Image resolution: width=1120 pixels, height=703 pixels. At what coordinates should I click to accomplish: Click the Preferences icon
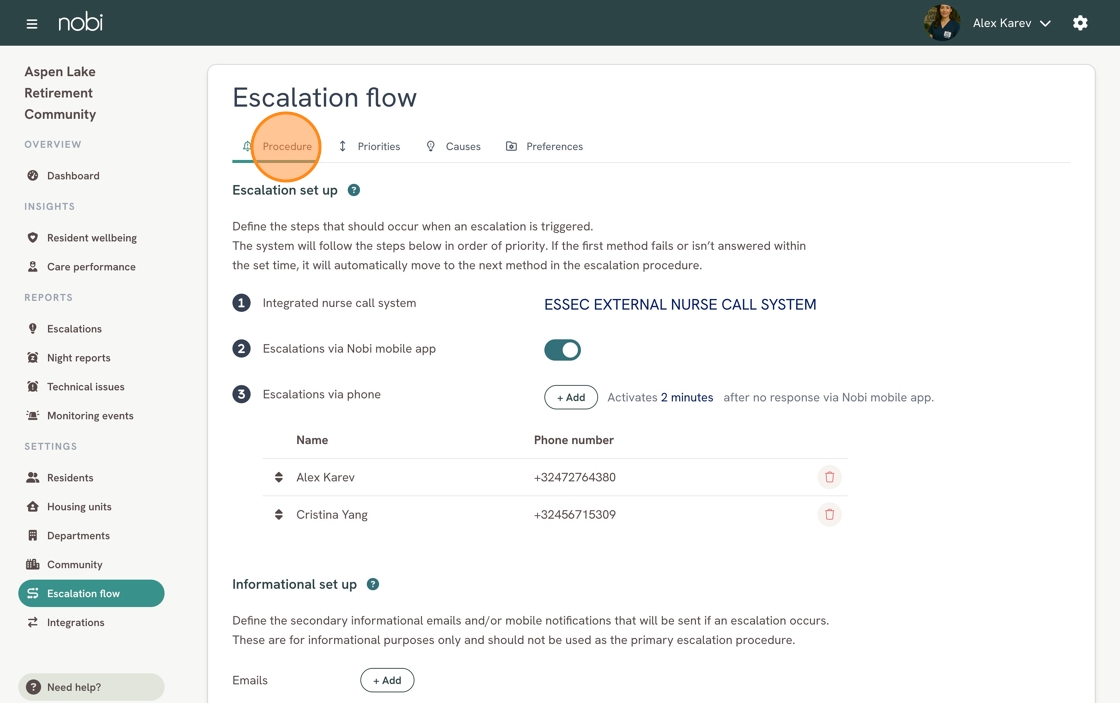click(x=511, y=146)
